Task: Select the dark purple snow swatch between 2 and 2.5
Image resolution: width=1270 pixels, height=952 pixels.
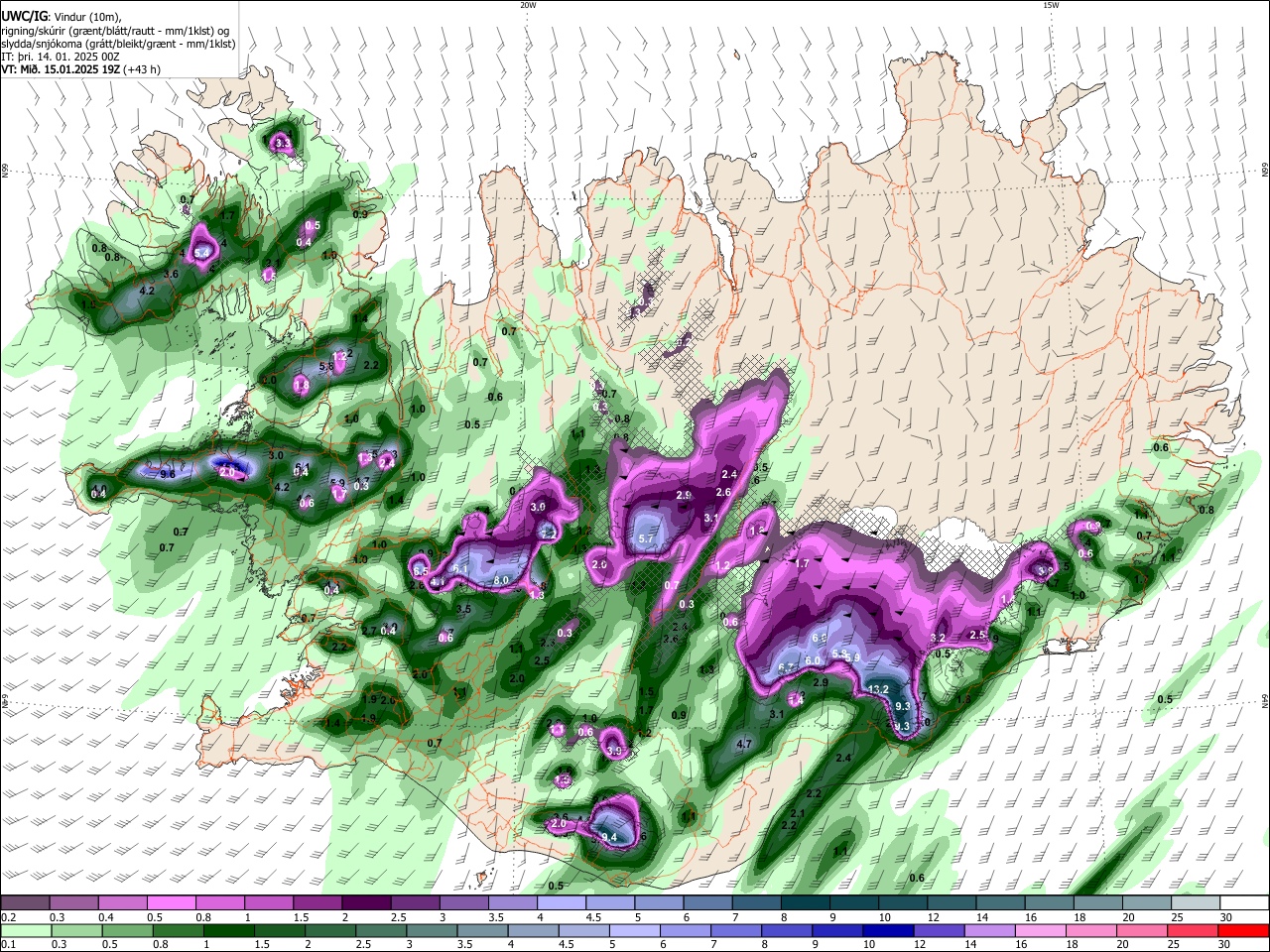Action: (x=366, y=902)
